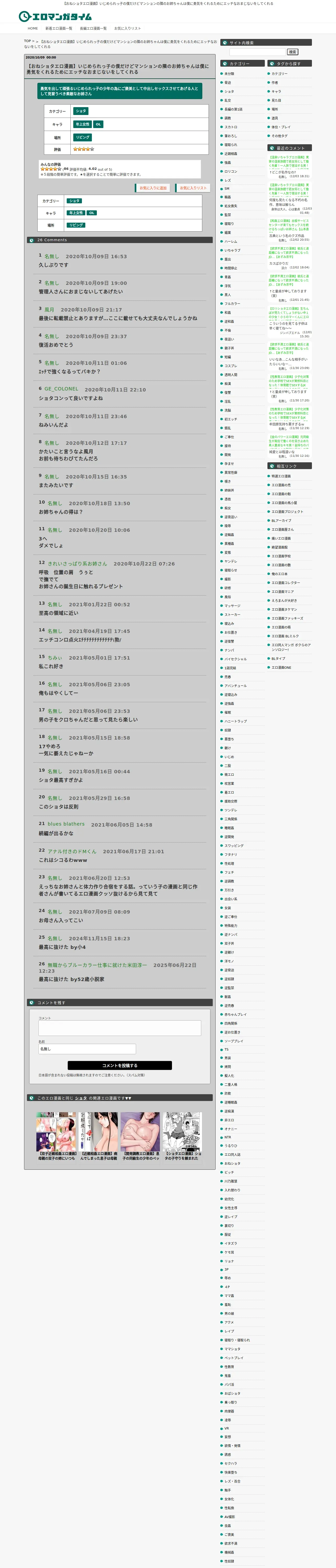
Task: Select 作者 under タグから探す
Action: 275,83
